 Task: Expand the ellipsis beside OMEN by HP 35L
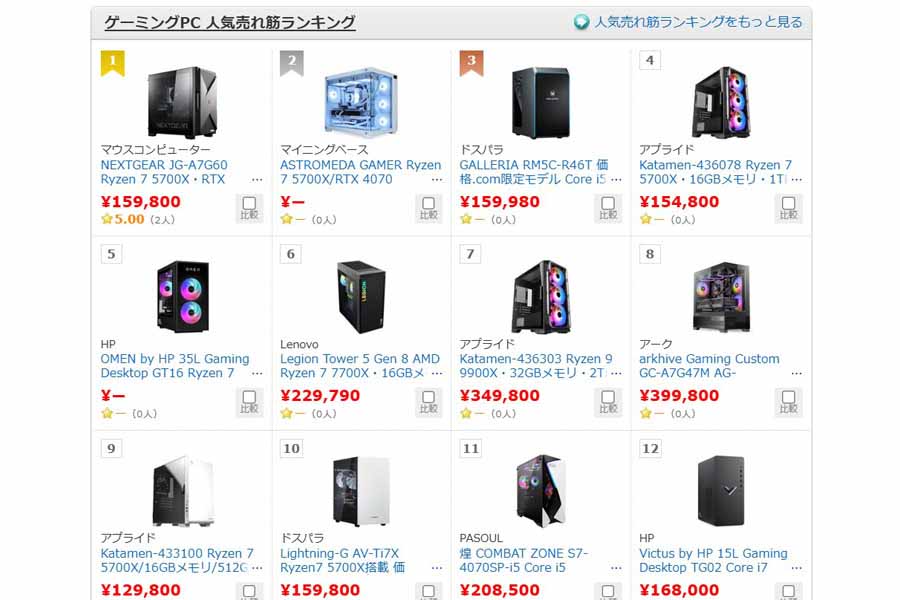[257, 374]
